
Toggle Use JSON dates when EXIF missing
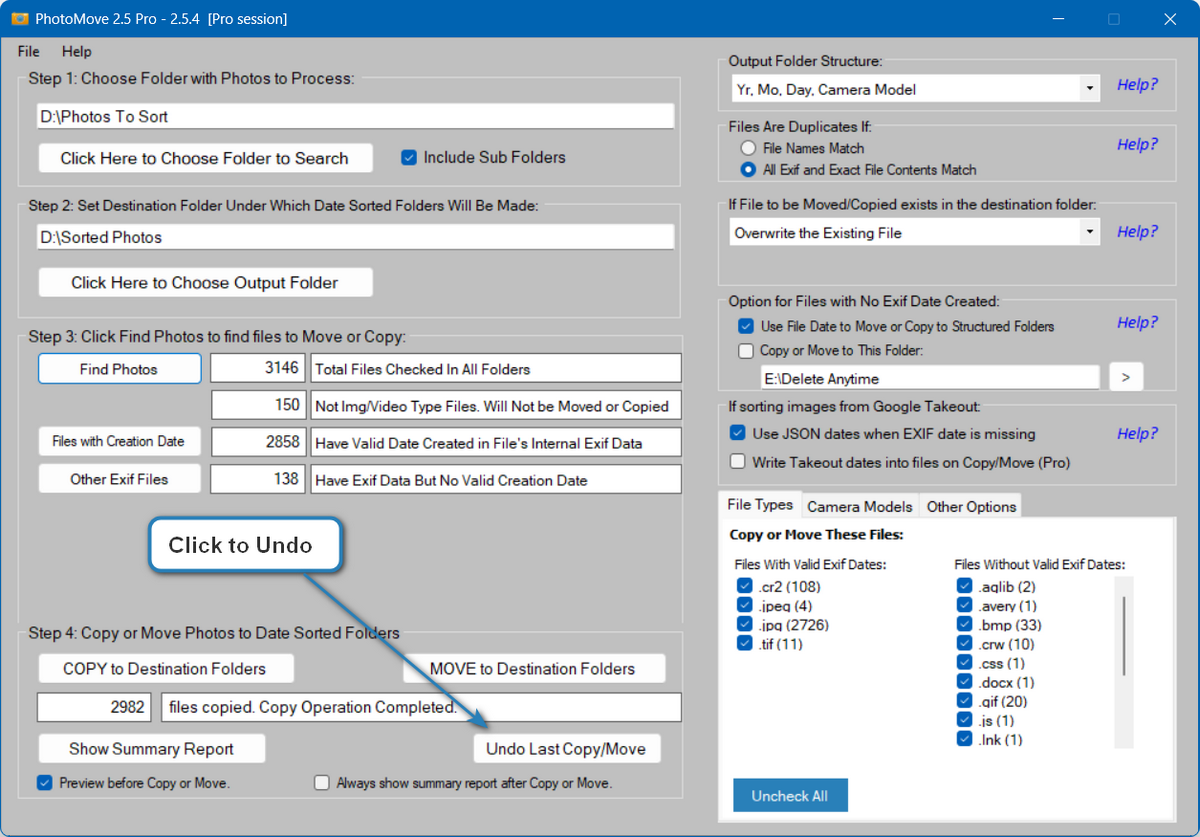tap(738, 434)
